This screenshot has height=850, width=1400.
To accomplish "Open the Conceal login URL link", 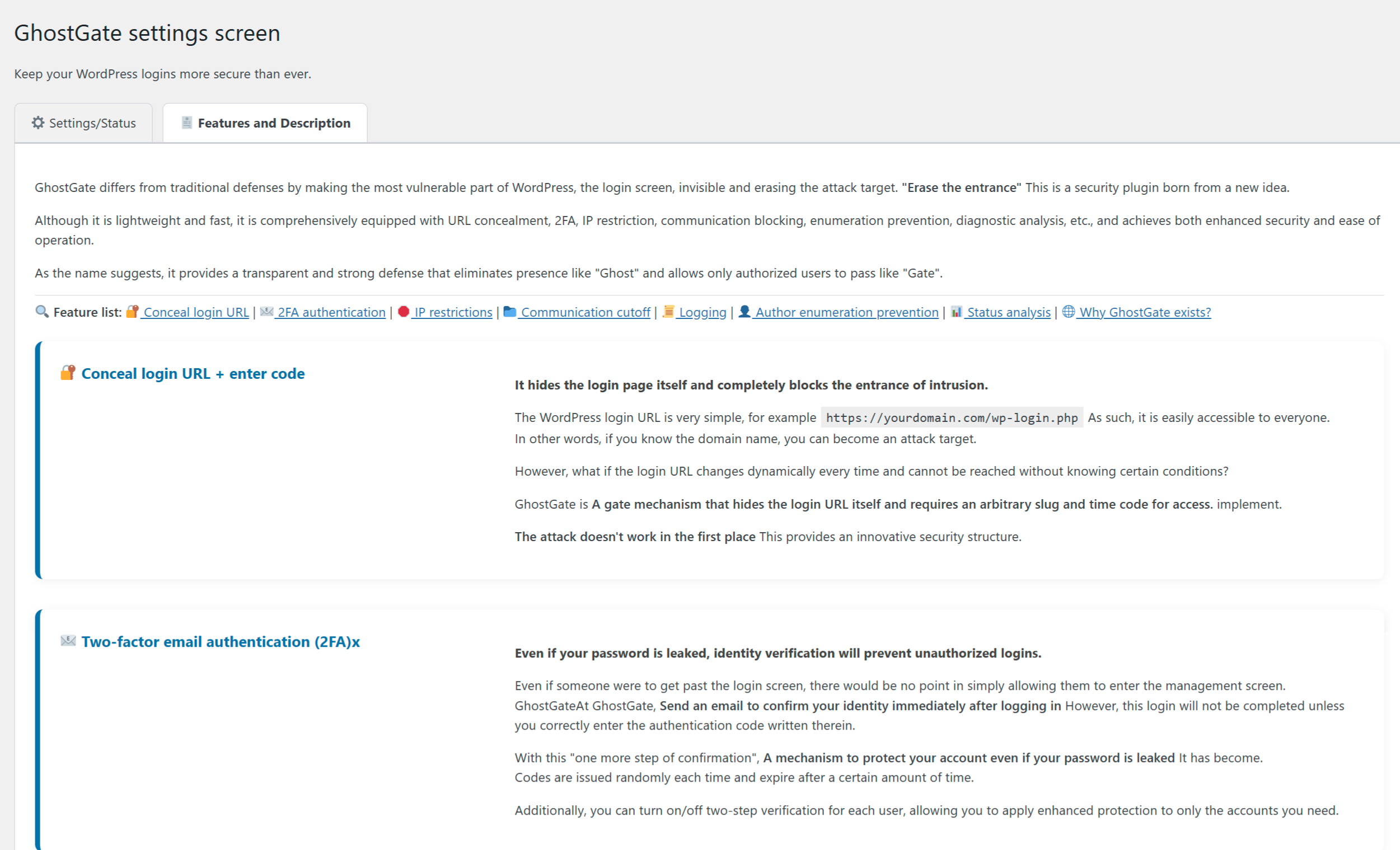I will tap(196, 312).
